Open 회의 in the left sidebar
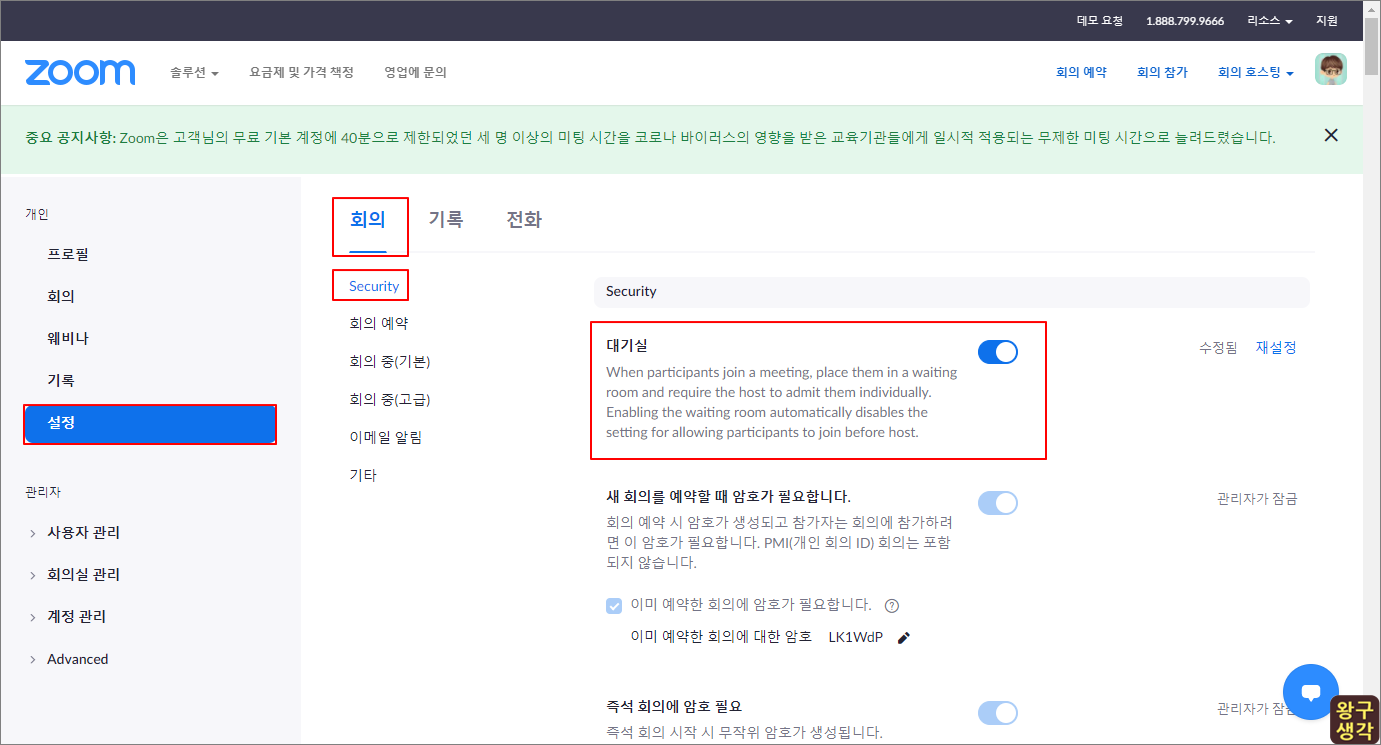 61,297
